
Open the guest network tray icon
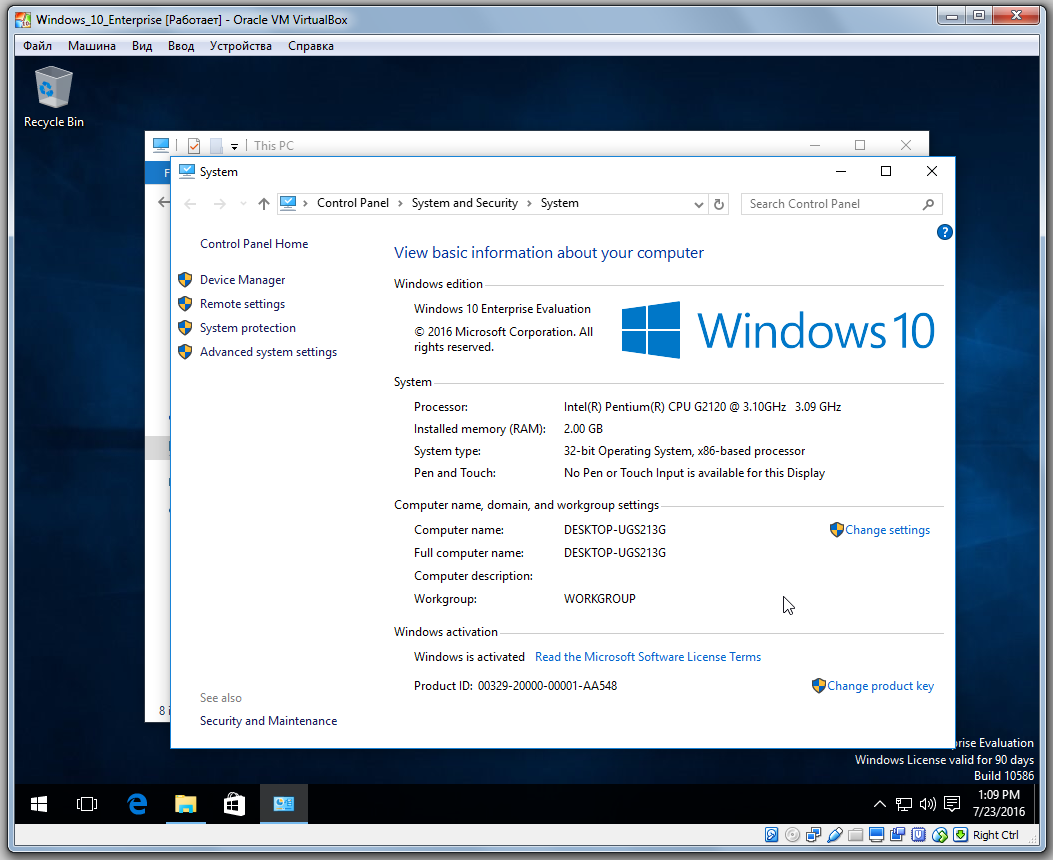point(904,804)
